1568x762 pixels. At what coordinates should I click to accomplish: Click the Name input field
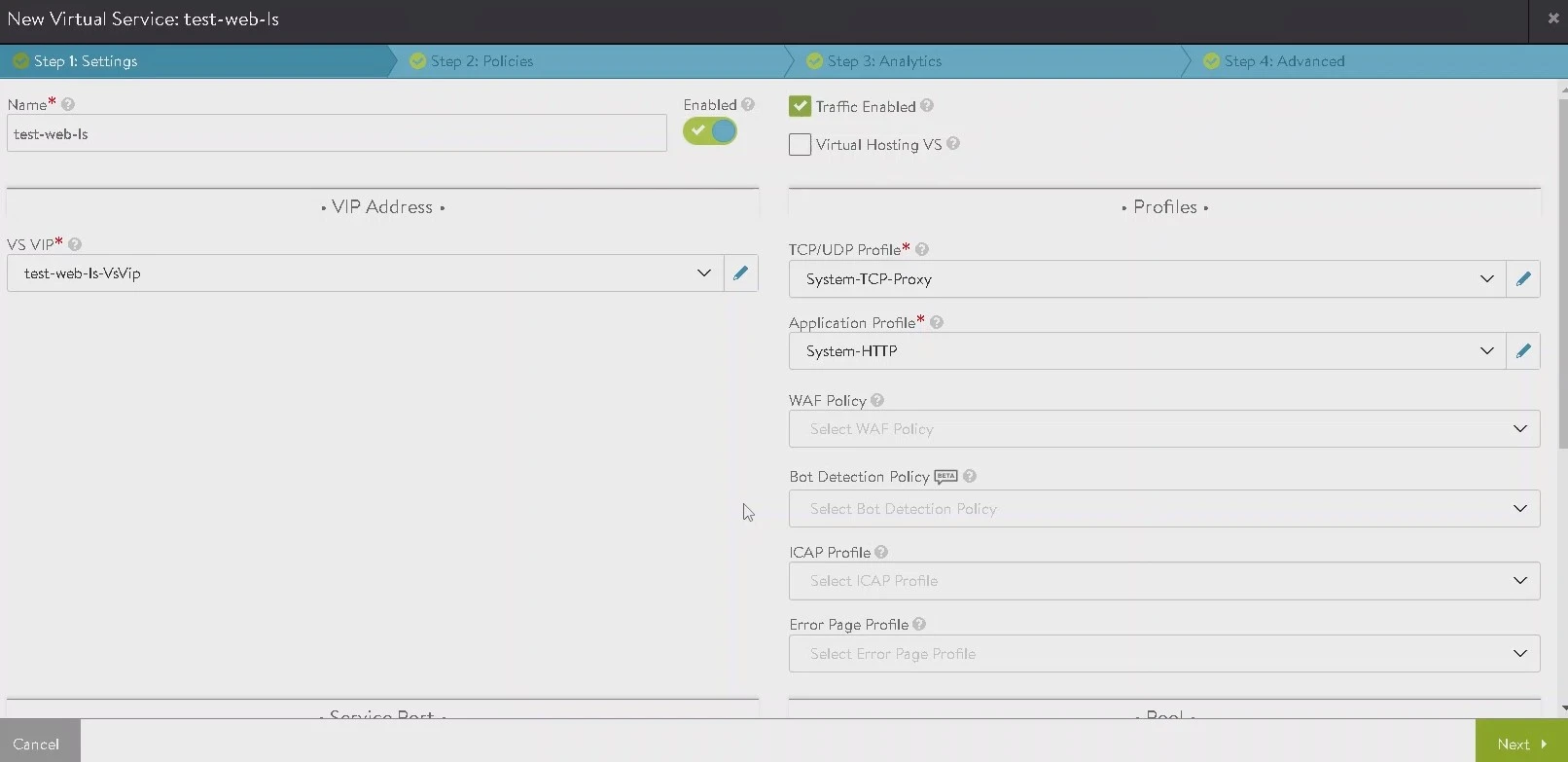337,133
